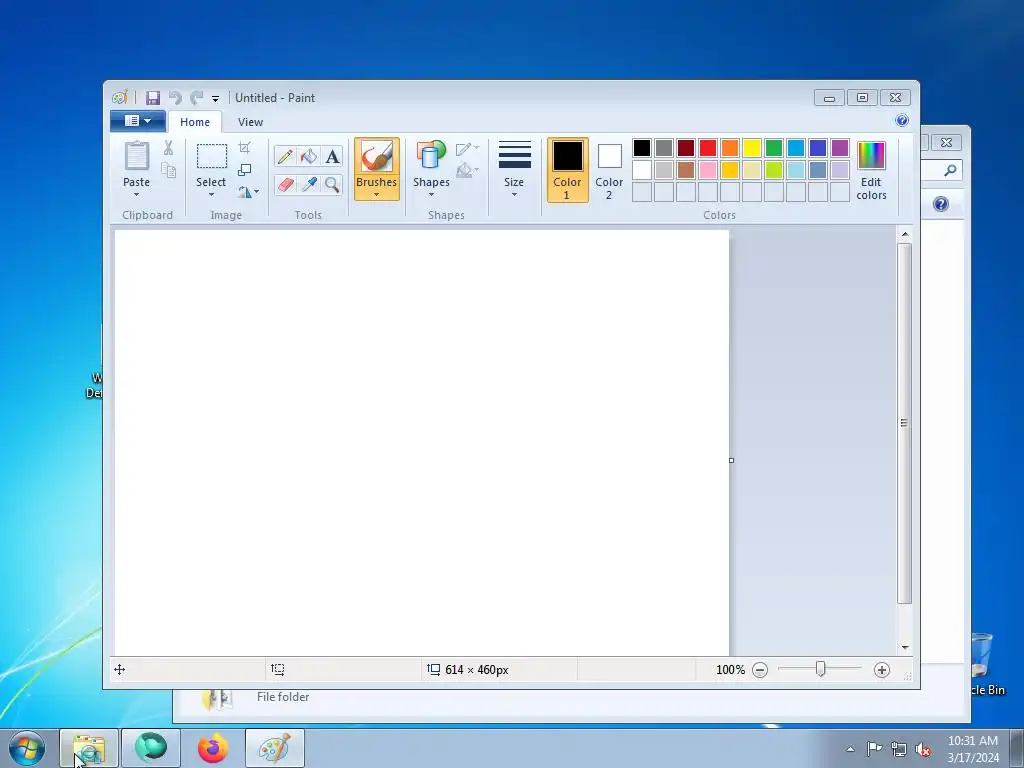Pick the yellow color swatch
The height and width of the screenshot is (768, 1024).
[x=752, y=148]
